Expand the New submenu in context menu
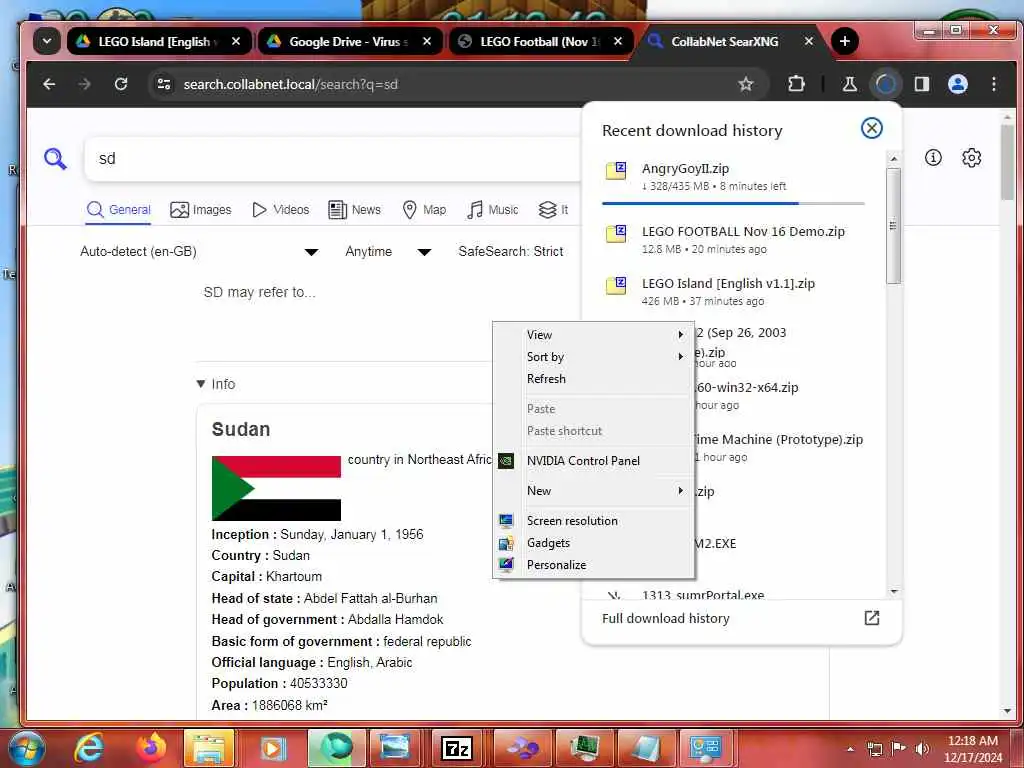The width and height of the screenshot is (1024, 768). 594,490
